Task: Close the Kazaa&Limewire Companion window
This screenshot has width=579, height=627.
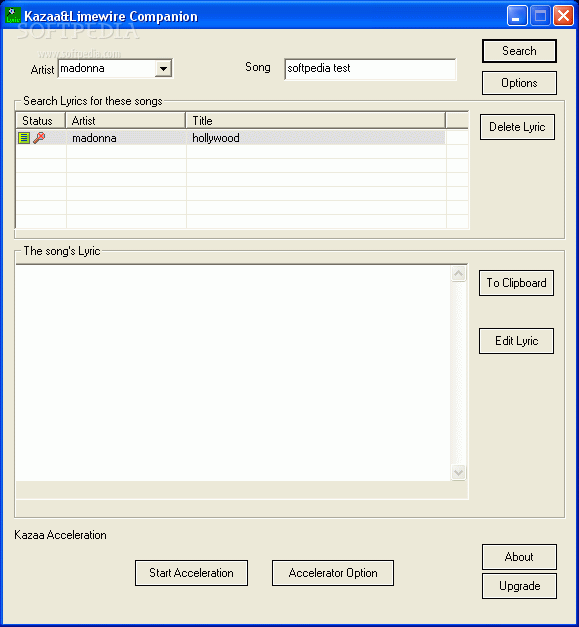Action: coord(563,16)
